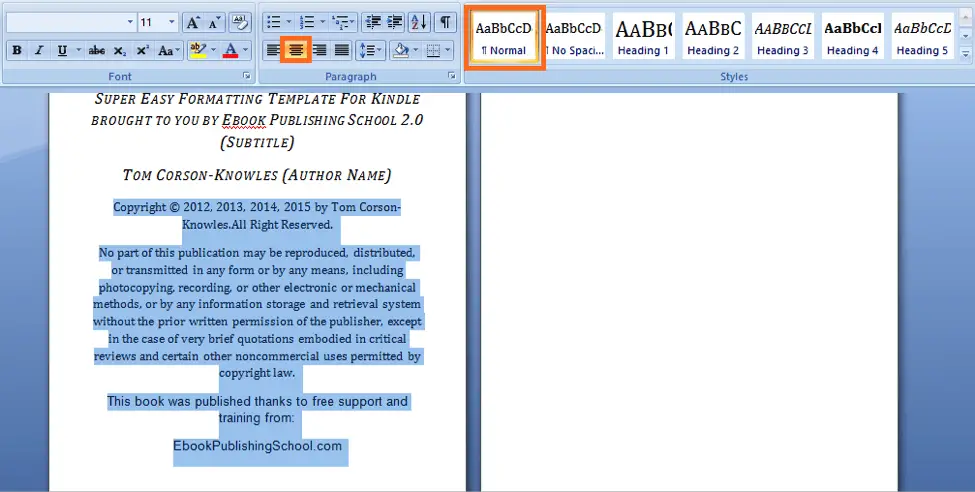Apply the Heading 3 style
The width and height of the screenshot is (975, 492).
coord(783,37)
